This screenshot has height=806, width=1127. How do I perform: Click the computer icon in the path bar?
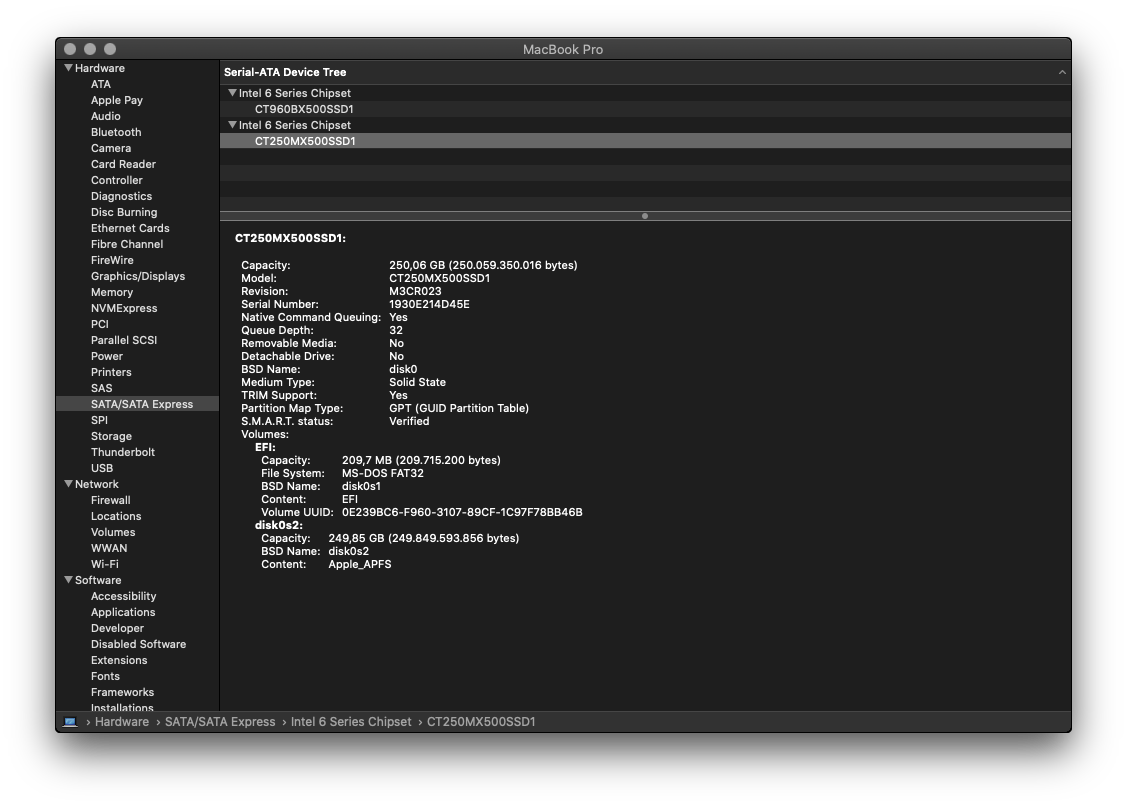[70, 722]
